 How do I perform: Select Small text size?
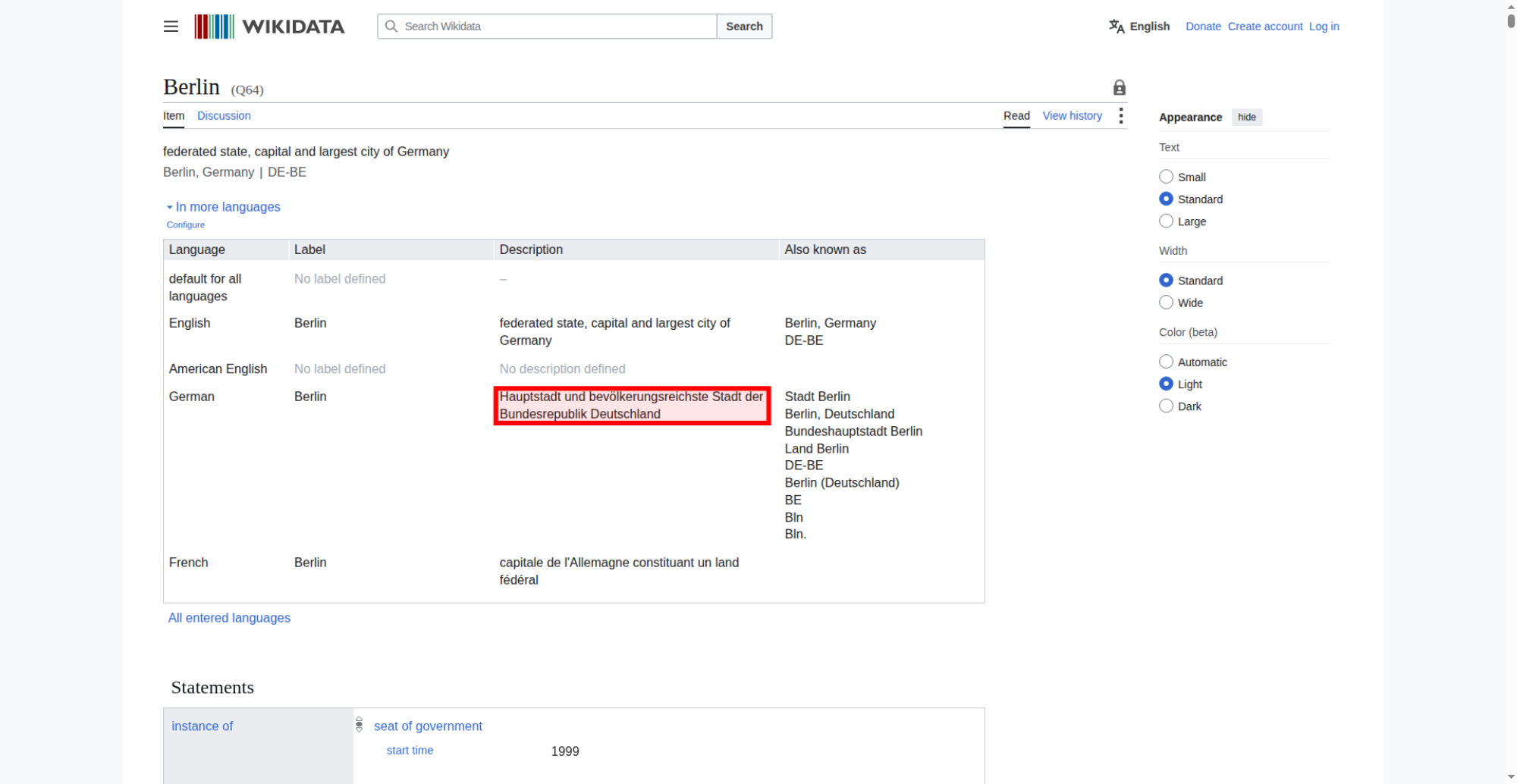pyautogui.click(x=1166, y=177)
